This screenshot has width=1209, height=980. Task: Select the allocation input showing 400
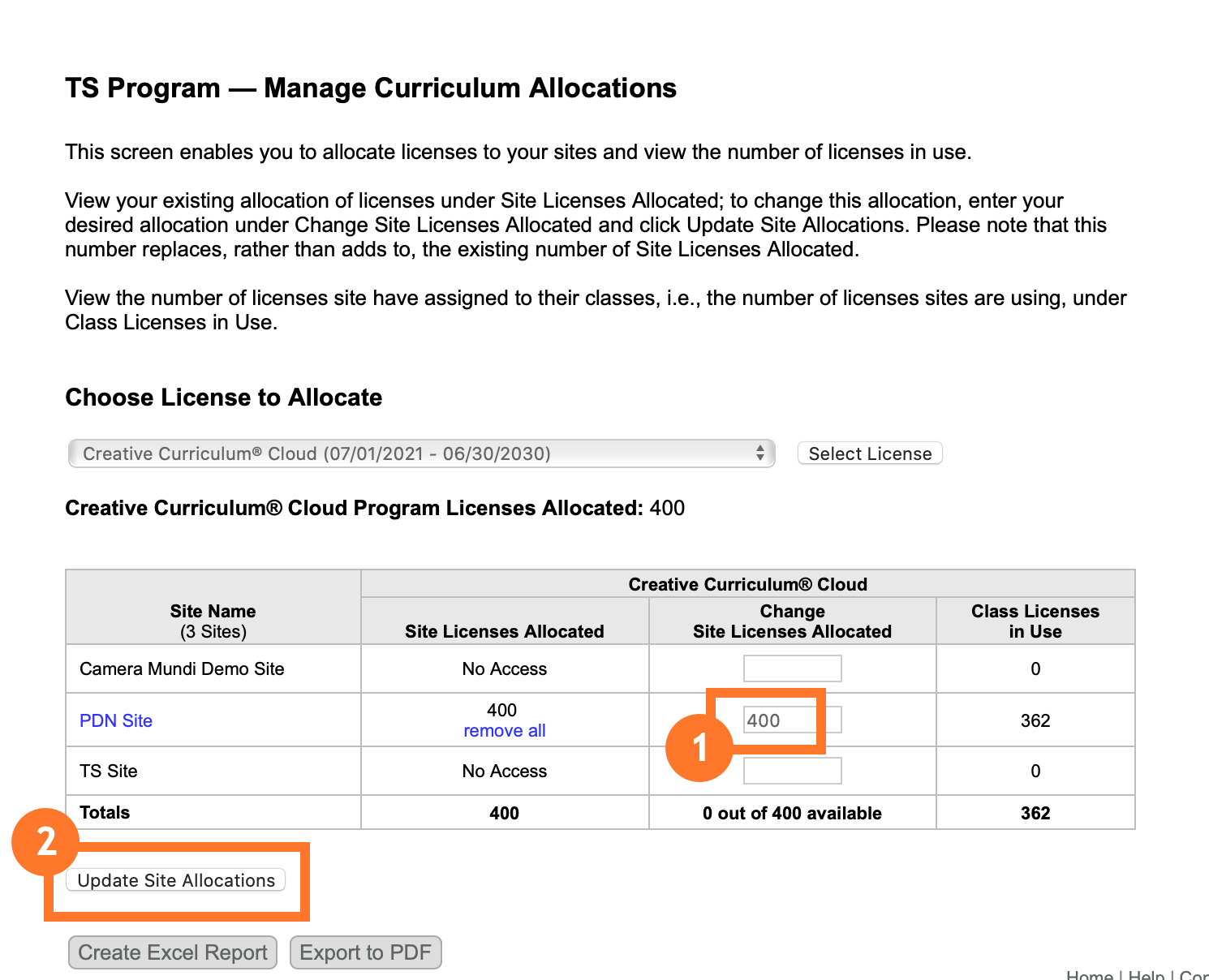[792, 719]
